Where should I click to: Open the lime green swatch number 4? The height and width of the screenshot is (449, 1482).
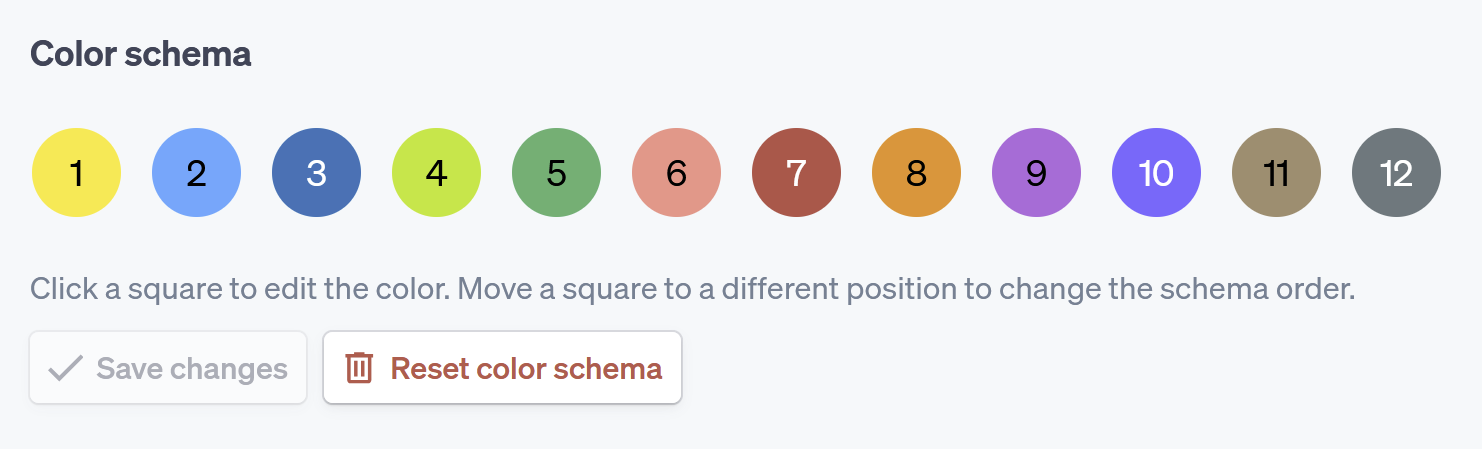click(436, 173)
